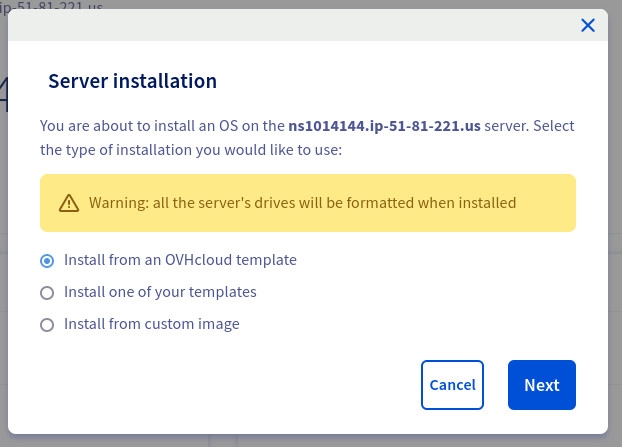The image size is (622, 447).
Task: Select Install from an OVHcloud template radio
Action: [47, 260]
